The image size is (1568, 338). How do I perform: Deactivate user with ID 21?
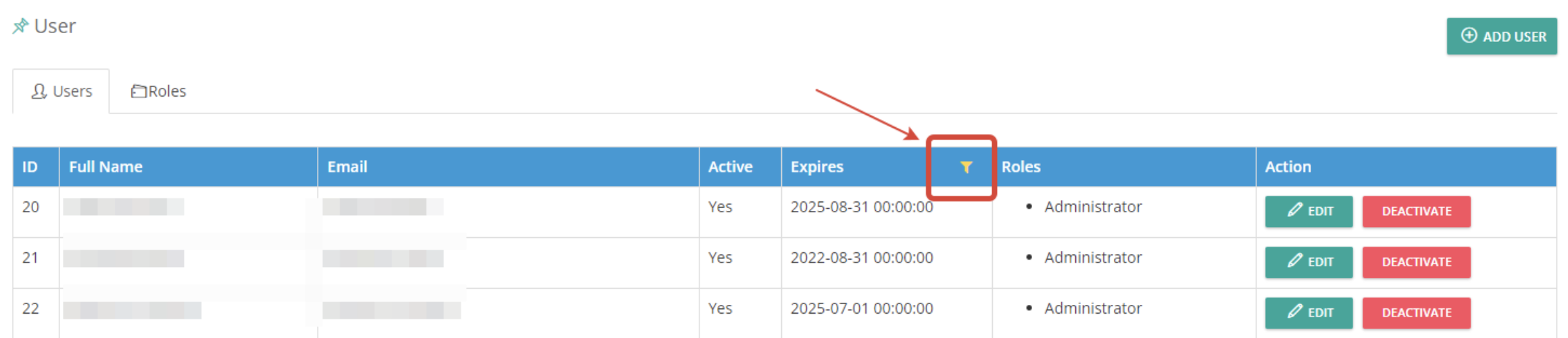click(1416, 262)
